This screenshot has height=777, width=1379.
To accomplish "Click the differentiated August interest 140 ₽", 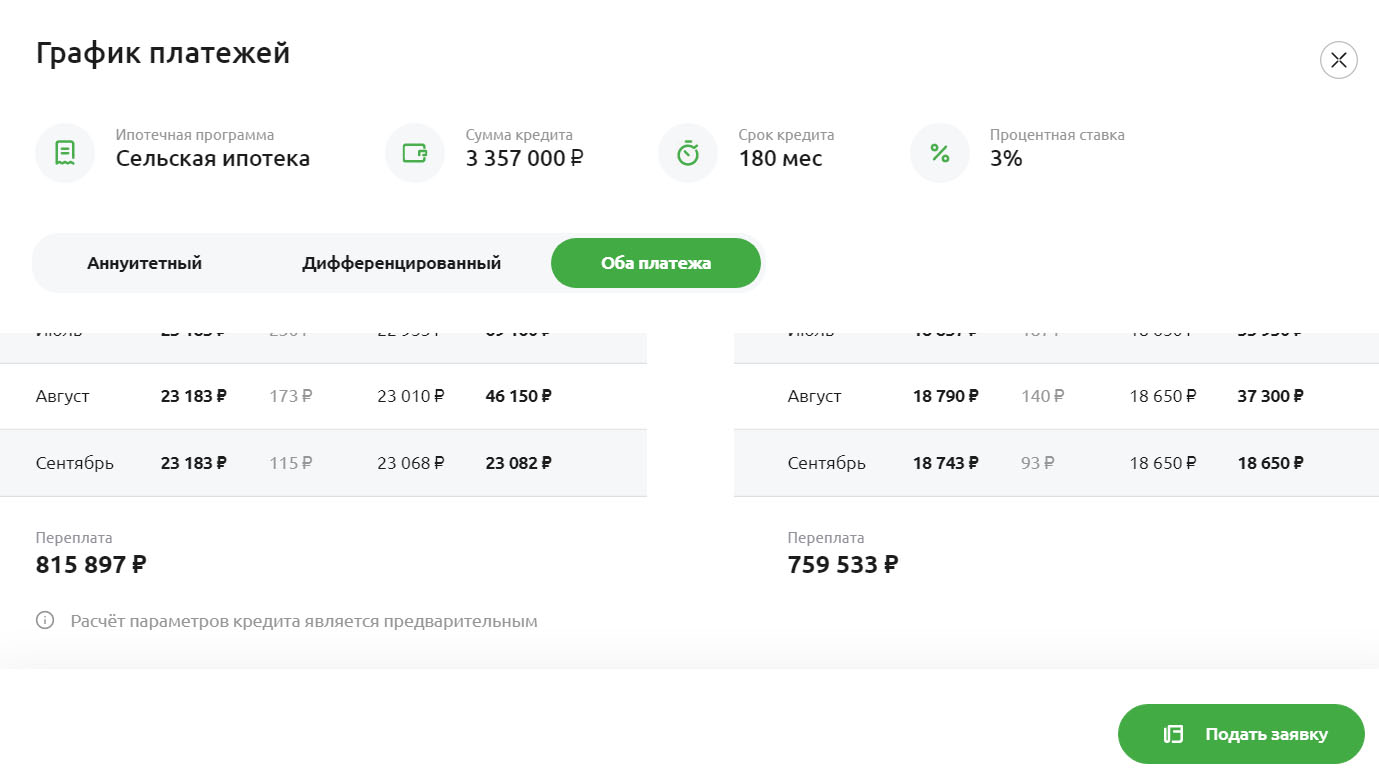I will 1043,396.
